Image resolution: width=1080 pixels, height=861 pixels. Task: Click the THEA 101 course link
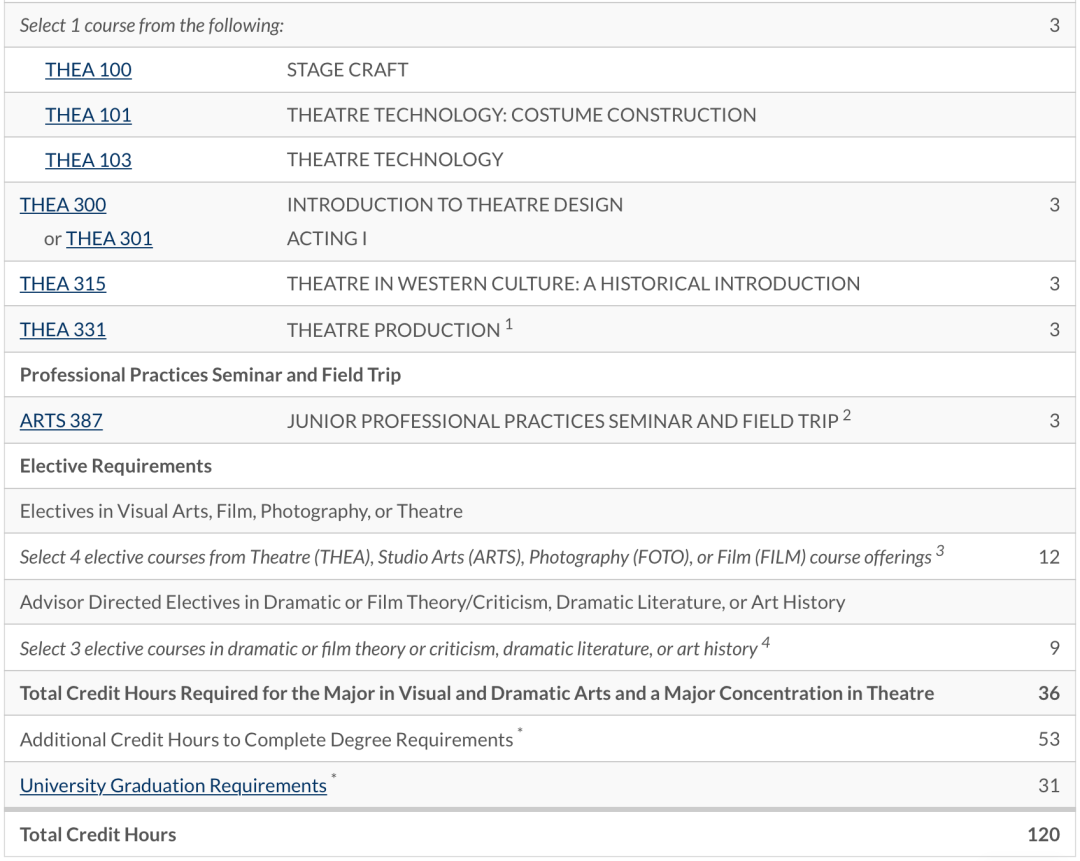88,115
